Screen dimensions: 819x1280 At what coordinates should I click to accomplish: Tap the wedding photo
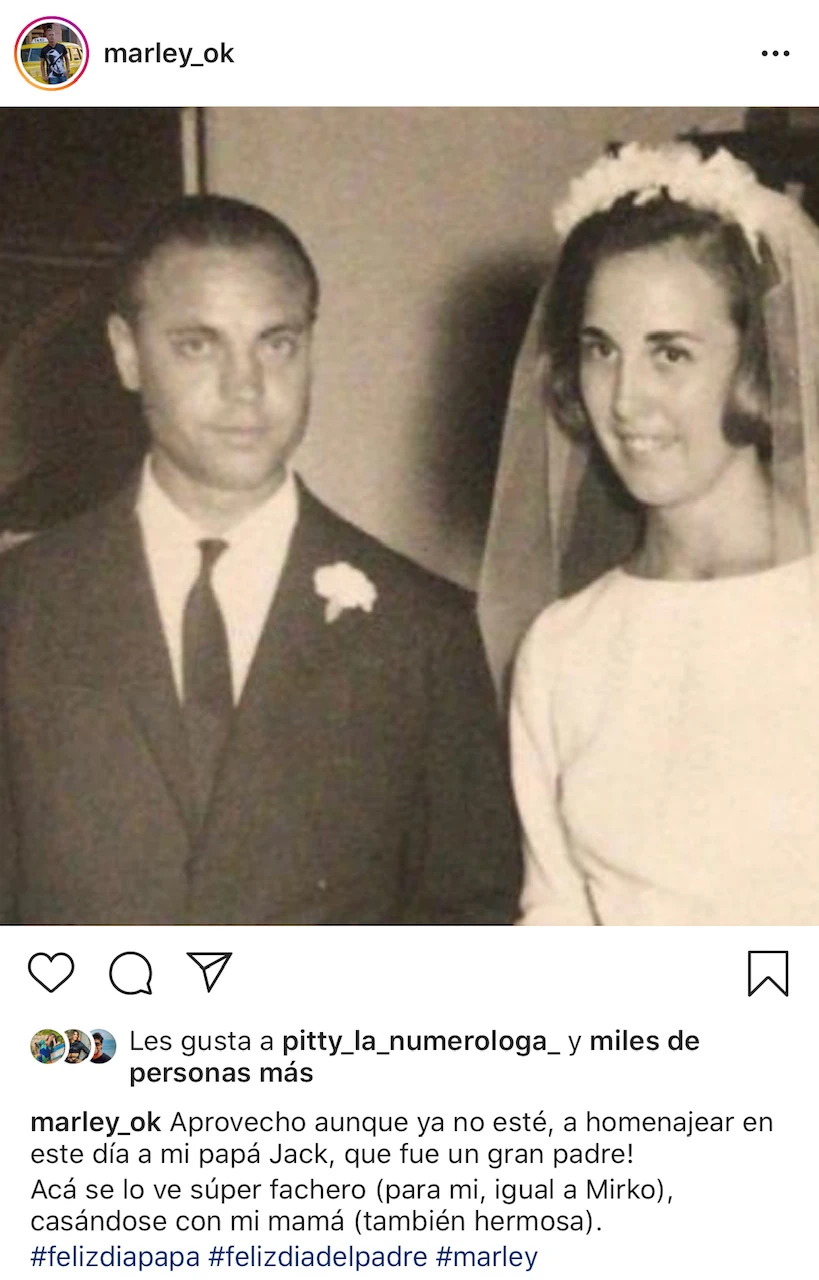coord(409,516)
